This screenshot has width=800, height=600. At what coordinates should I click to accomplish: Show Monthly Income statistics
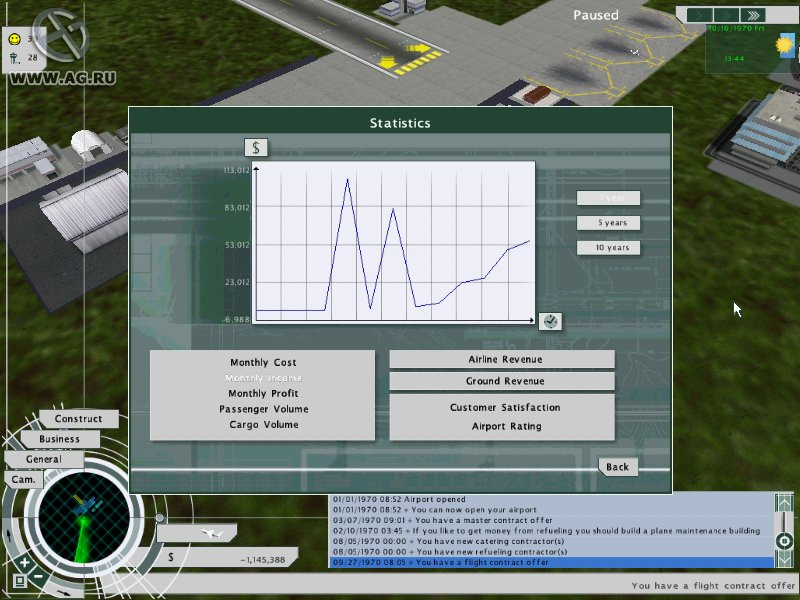263,378
